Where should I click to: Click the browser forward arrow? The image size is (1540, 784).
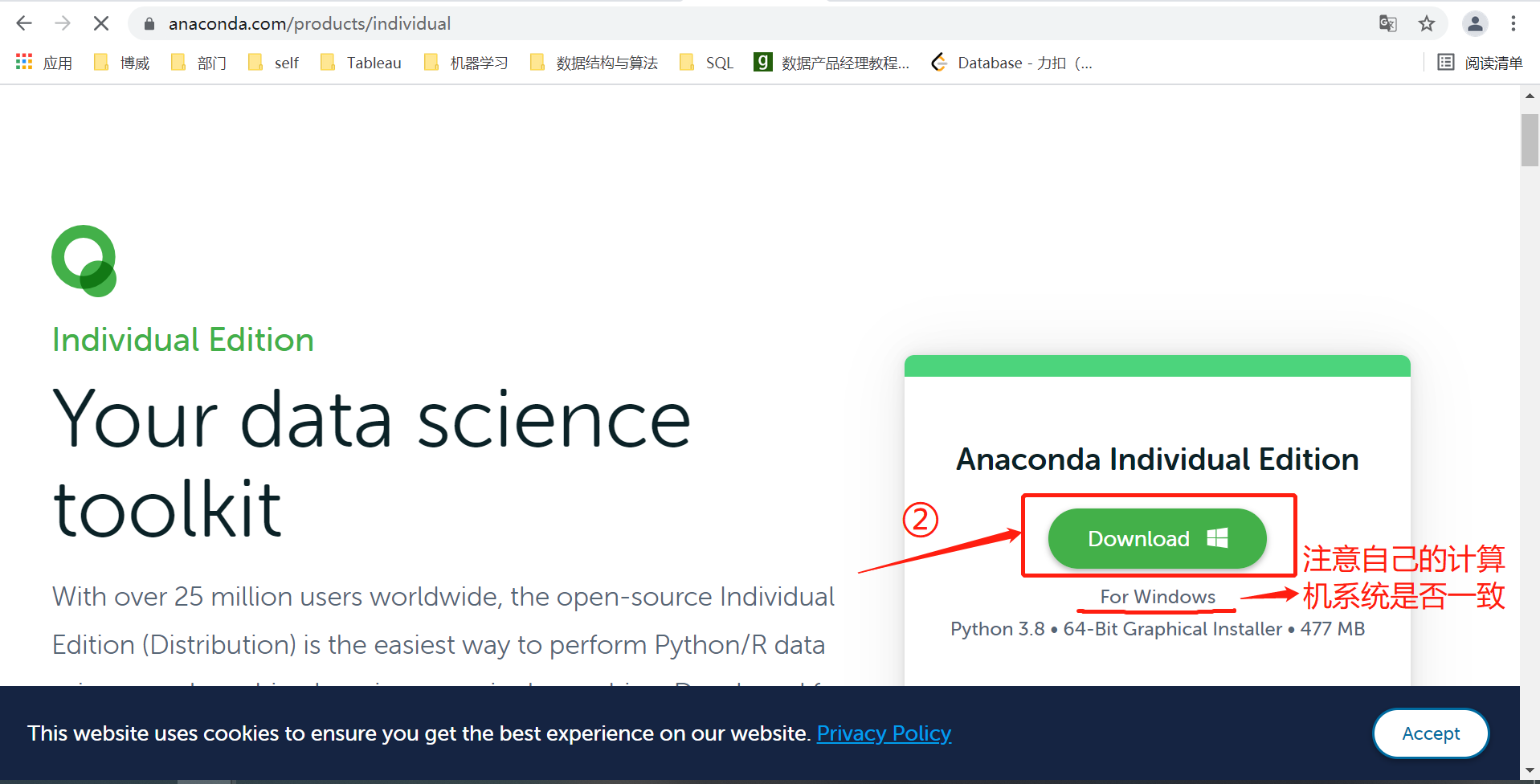pyautogui.click(x=63, y=23)
